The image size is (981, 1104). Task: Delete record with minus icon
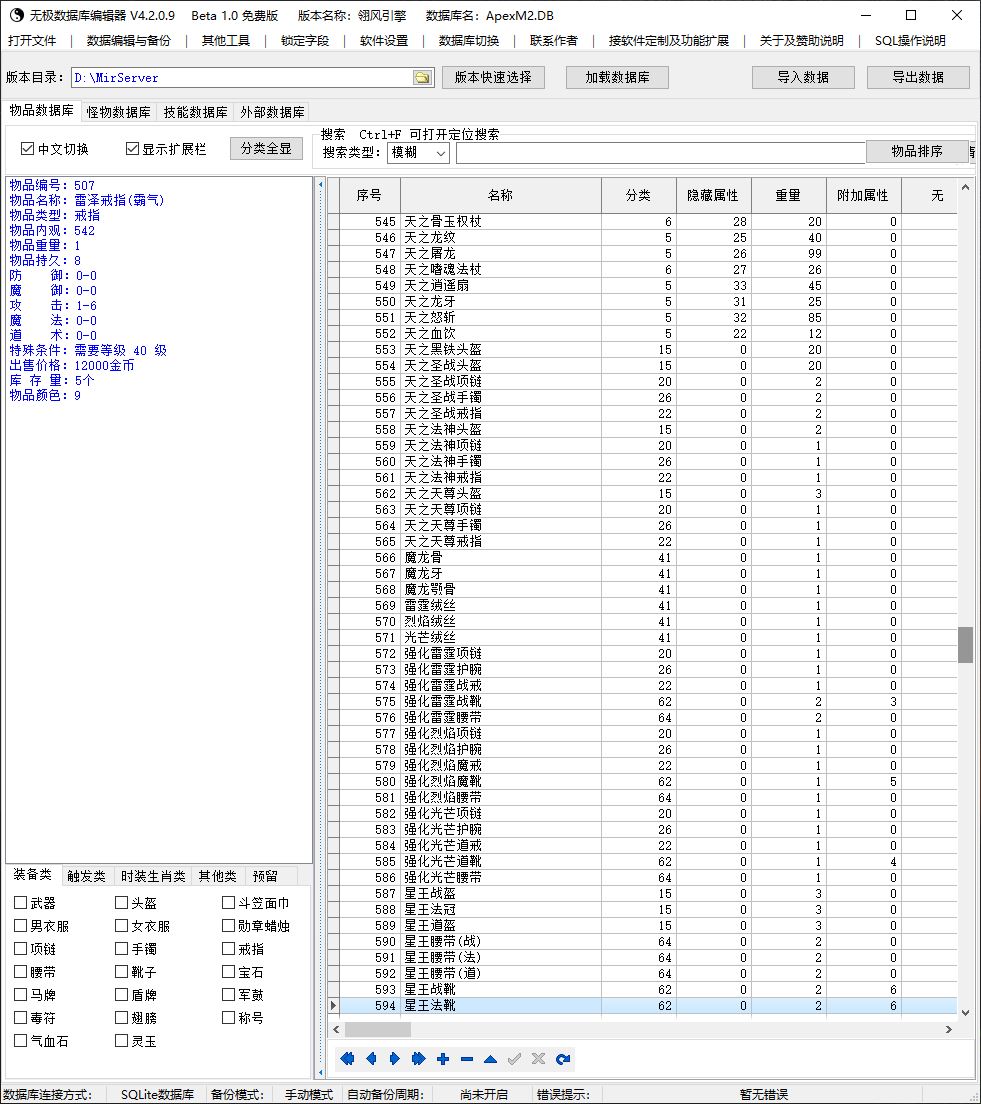pyautogui.click(x=466, y=1058)
